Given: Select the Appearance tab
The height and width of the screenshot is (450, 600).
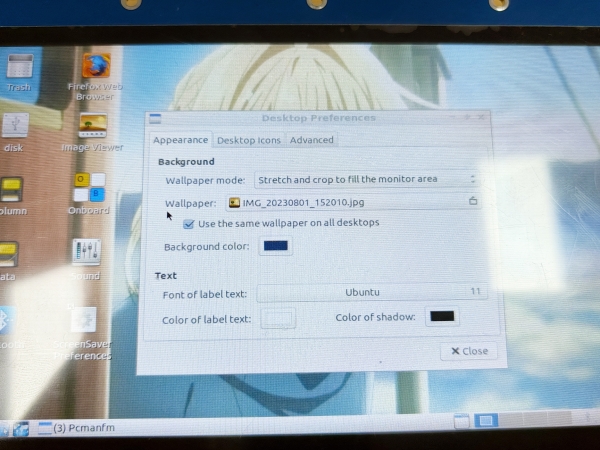Looking at the screenshot, I should 180,141.
